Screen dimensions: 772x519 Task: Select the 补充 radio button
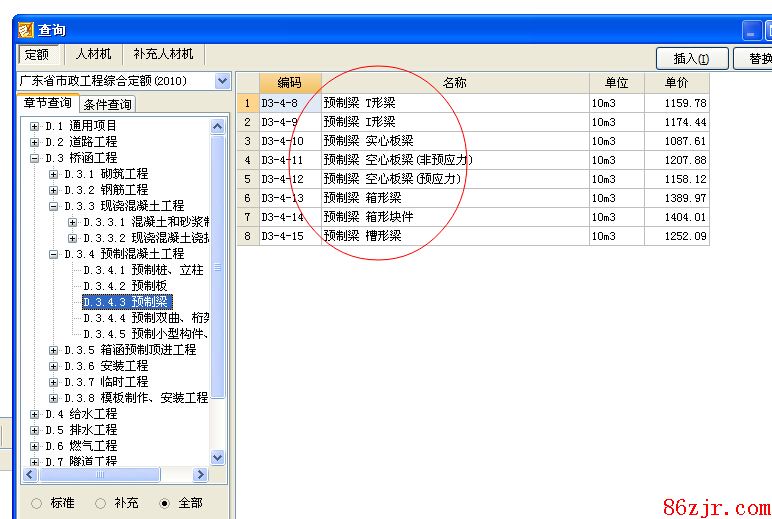[101, 503]
